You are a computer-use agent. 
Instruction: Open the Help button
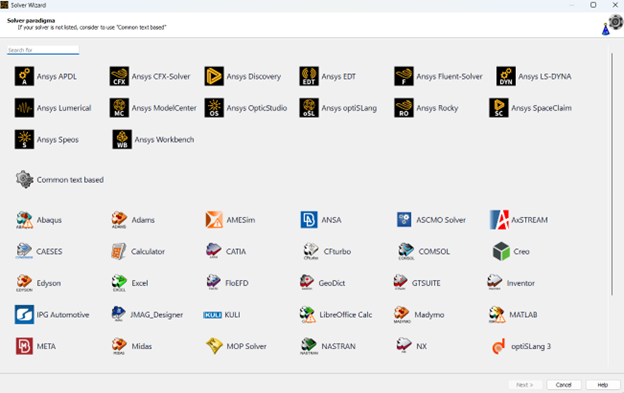[x=603, y=385]
